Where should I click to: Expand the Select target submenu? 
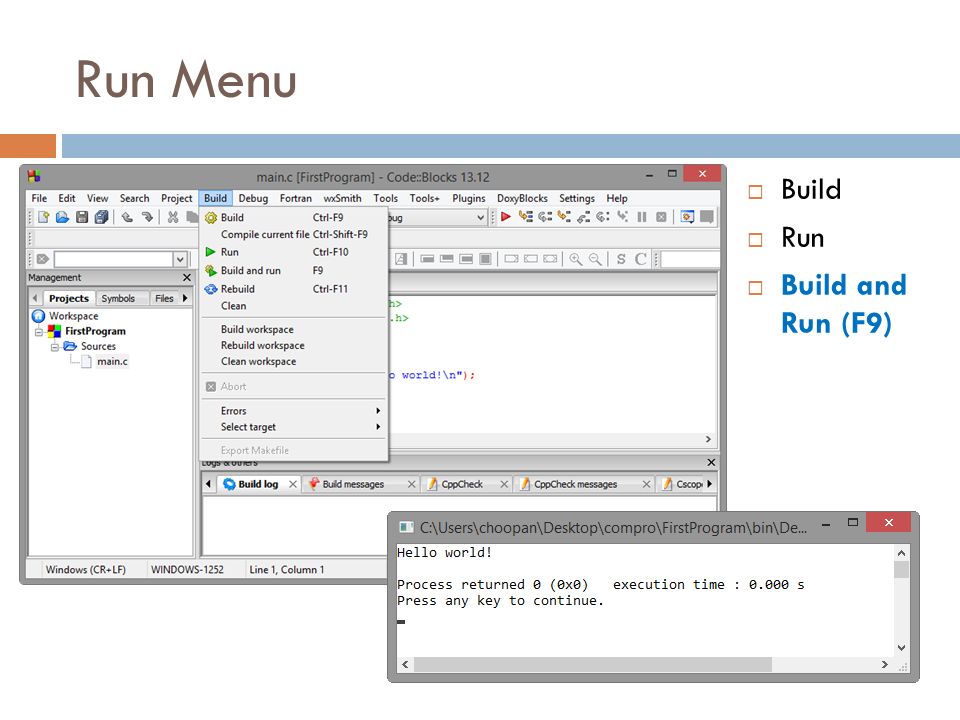294,427
